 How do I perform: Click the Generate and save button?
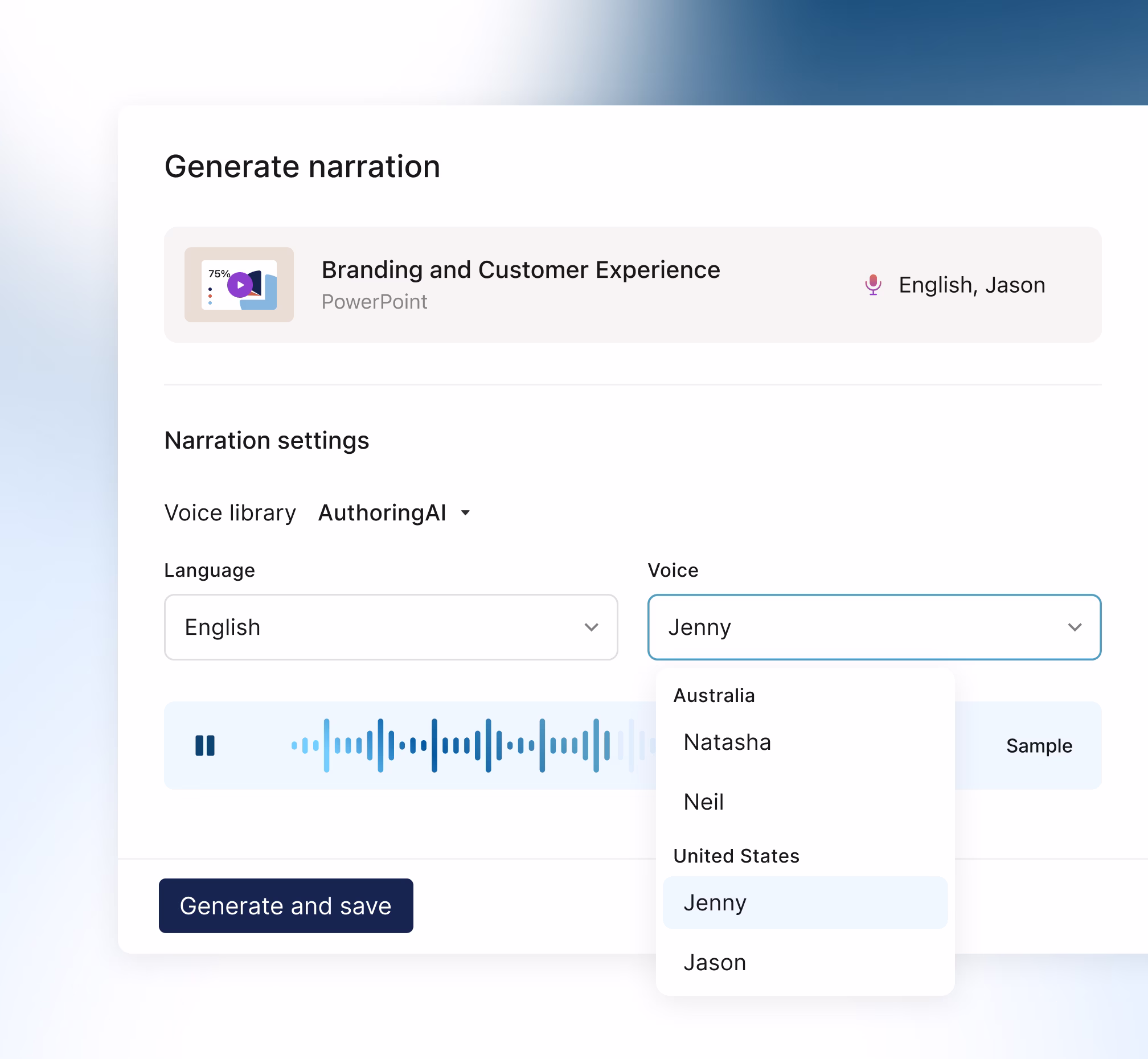tap(286, 905)
